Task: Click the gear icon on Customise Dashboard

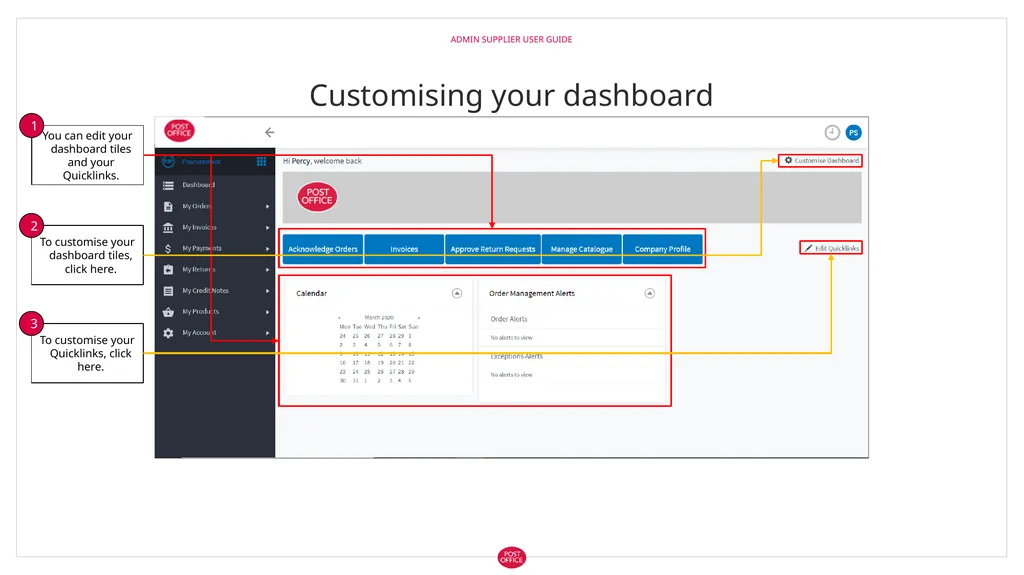Action: 788,160
